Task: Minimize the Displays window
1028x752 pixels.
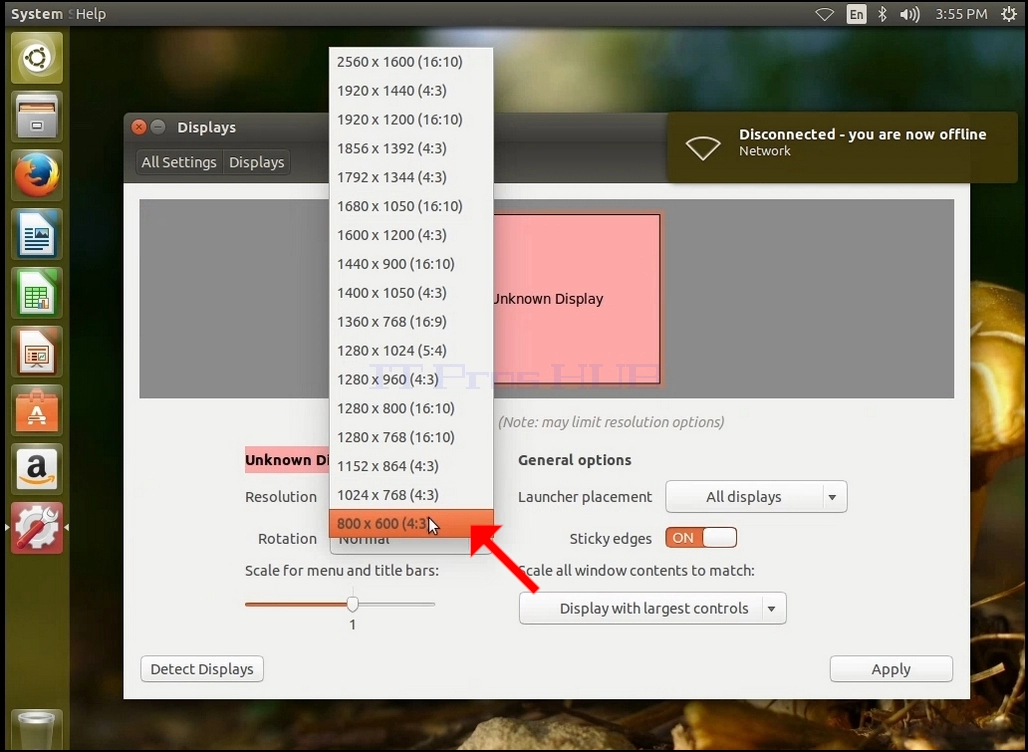Action: pyautogui.click(x=157, y=127)
